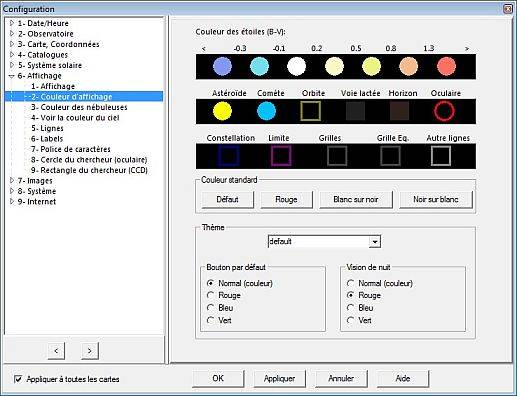The width and height of the screenshot is (517, 396).
Task: Apply the Rouge standard colors
Action: tap(286, 200)
